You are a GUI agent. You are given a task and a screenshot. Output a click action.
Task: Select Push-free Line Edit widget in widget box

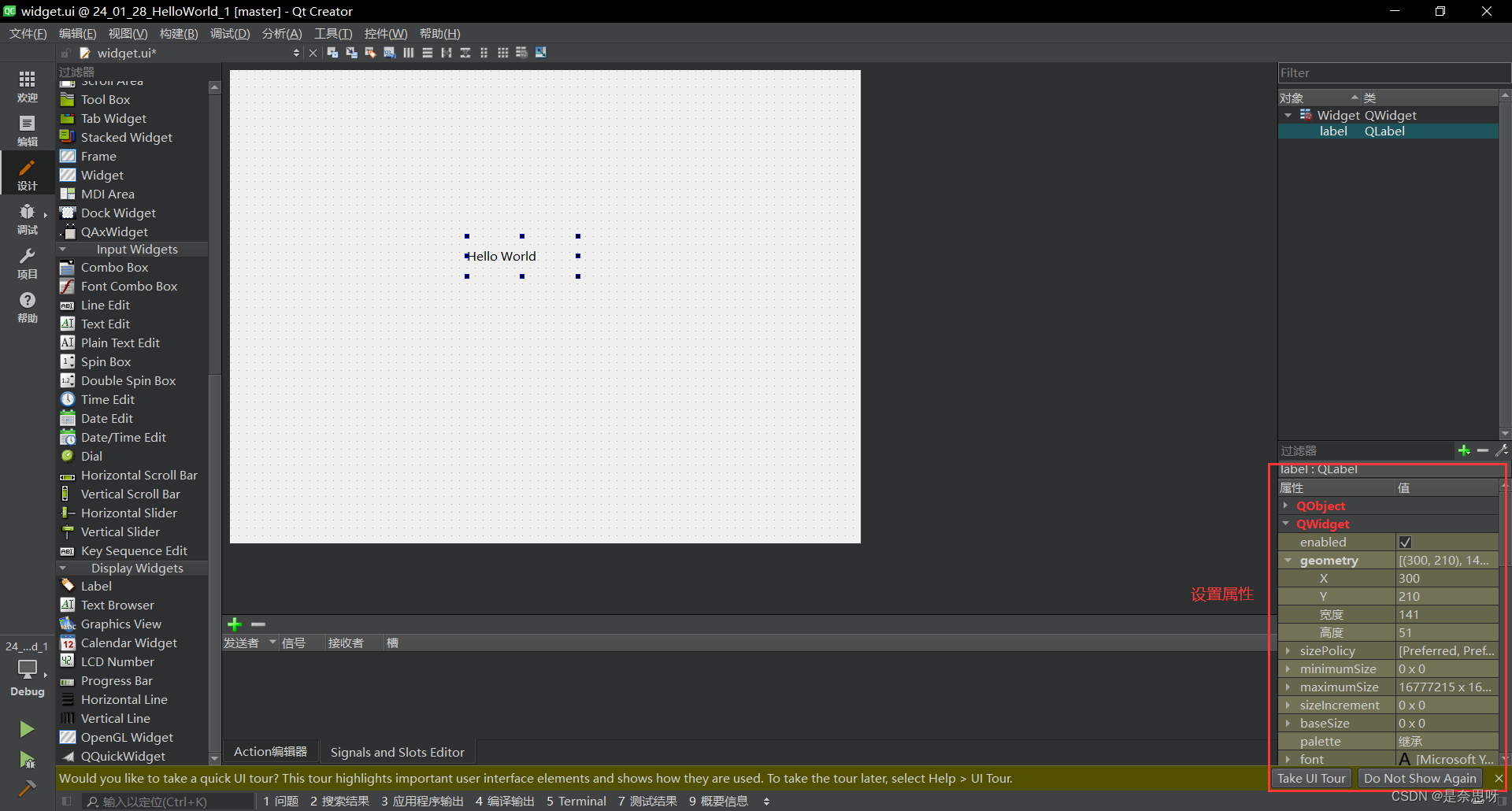tap(106, 306)
